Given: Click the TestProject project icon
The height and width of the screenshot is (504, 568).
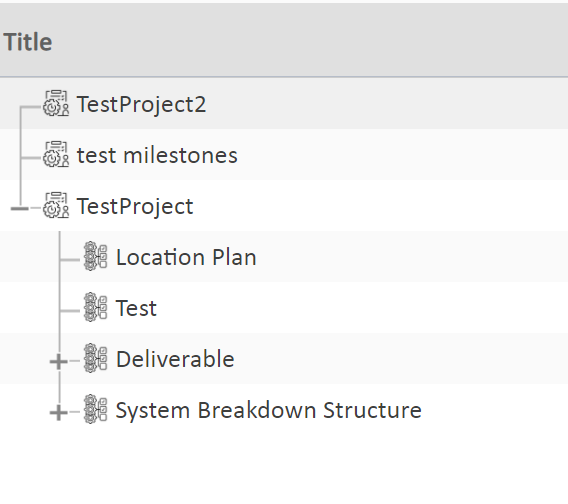Looking at the screenshot, I should [56, 206].
